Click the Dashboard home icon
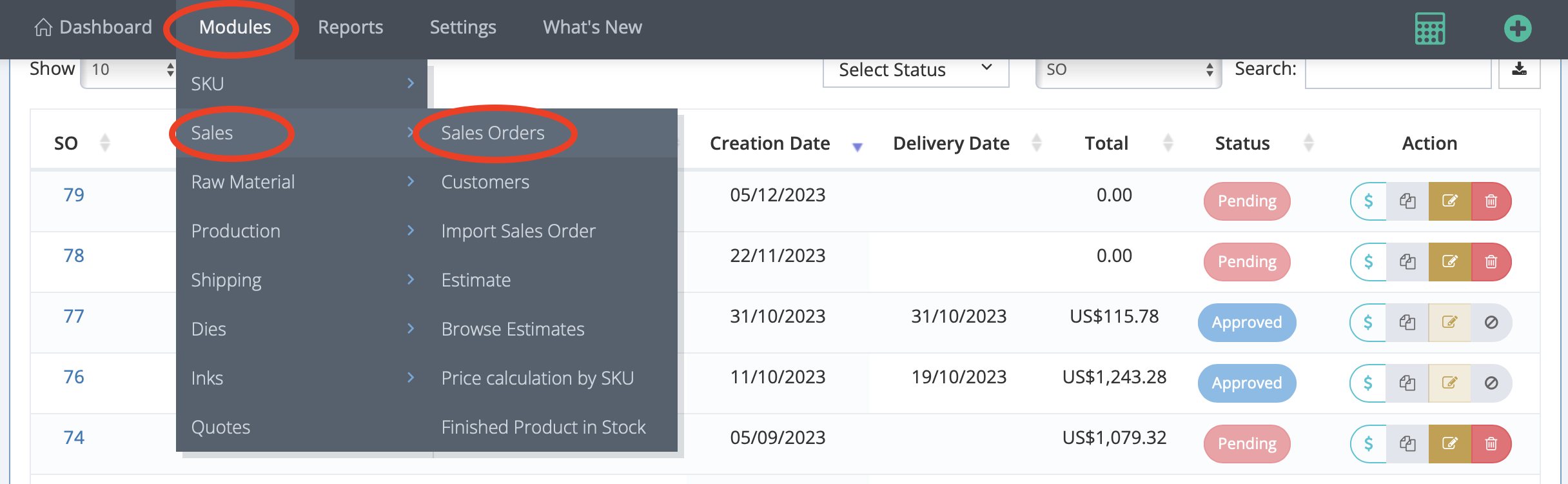This screenshot has height=484, width=1568. [x=43, y=26]
